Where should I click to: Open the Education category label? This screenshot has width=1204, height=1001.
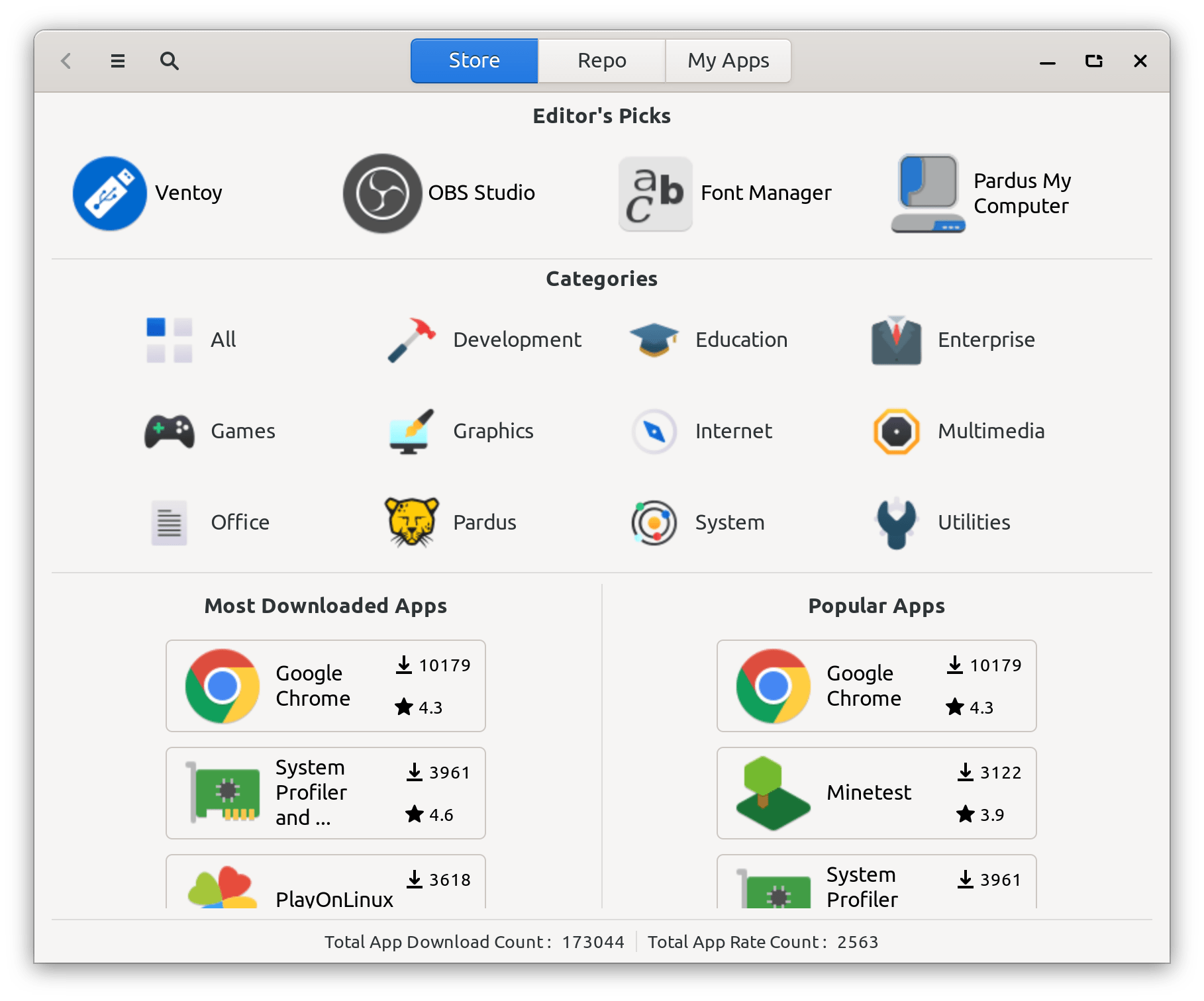point(742,340)
